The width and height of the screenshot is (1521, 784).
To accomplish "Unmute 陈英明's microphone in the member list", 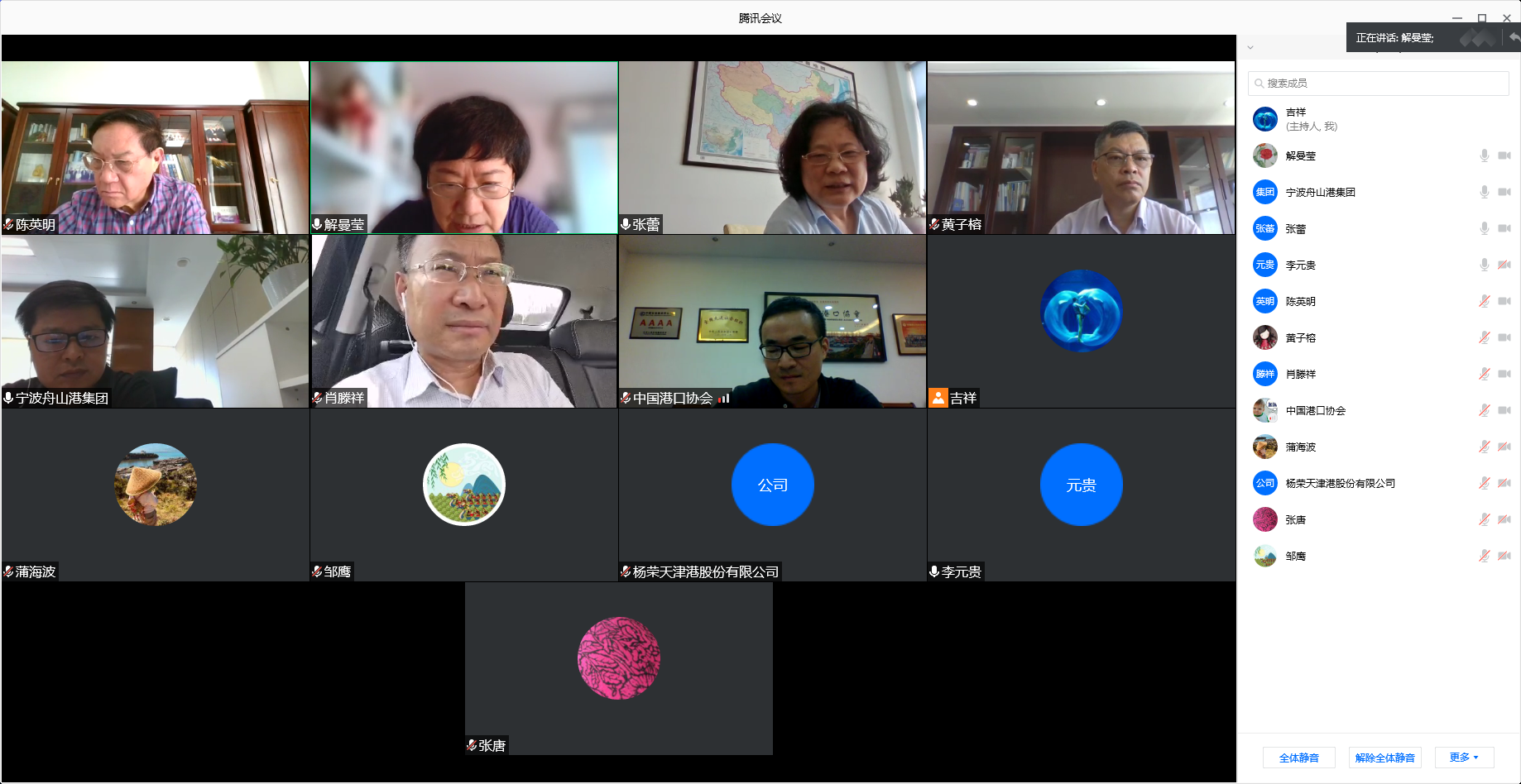I will pyautogui.click(x=1485, y=301).
